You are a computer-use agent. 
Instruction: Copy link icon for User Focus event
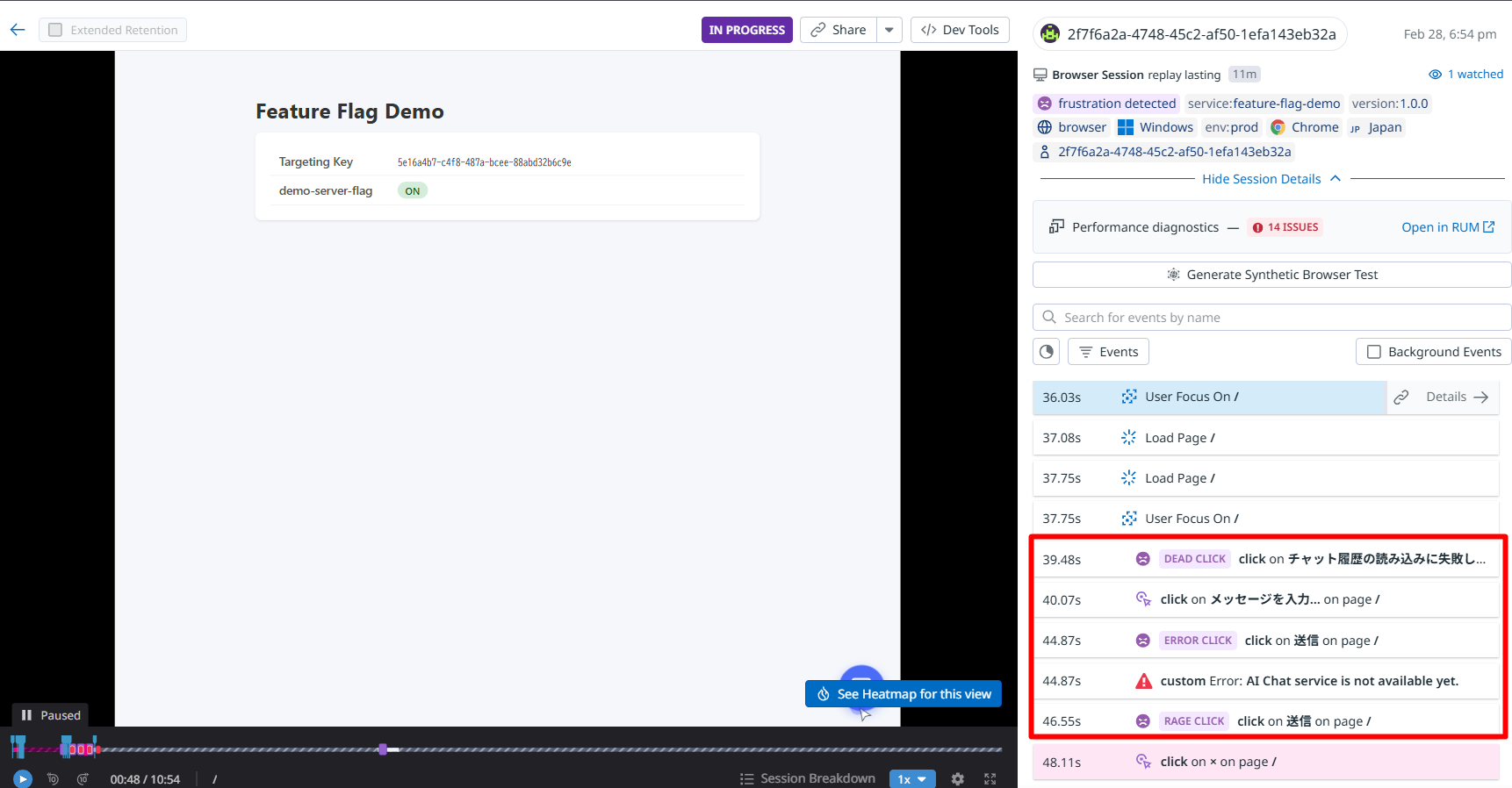click(1401, 398)
